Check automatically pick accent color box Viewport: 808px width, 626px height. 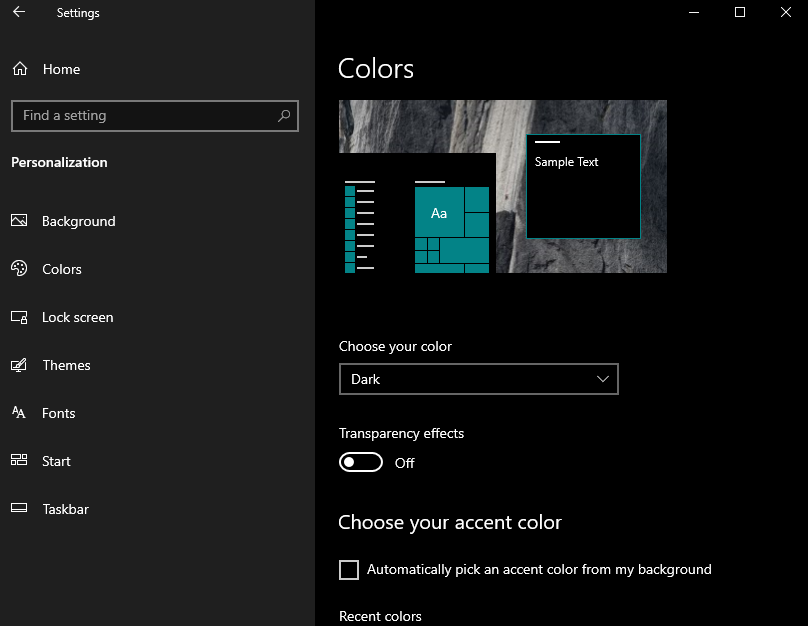click(349, 570)
